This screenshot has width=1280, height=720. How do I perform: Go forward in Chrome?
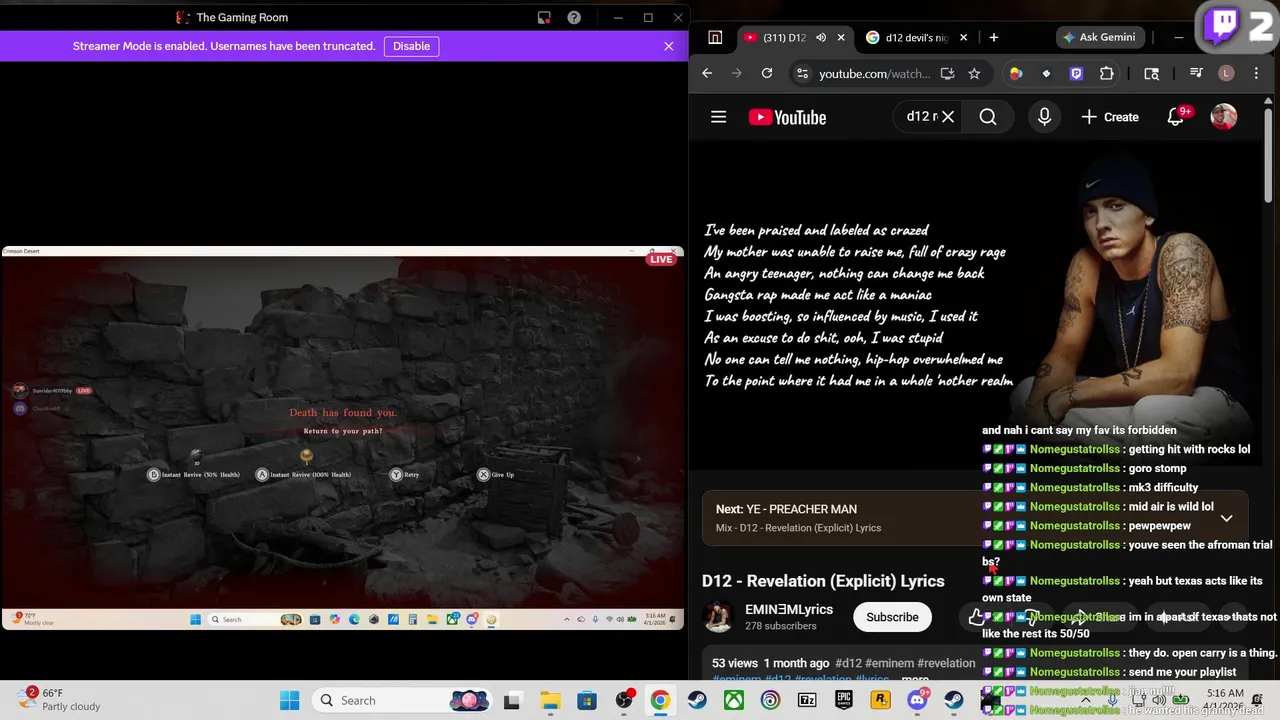pos(737,73)
